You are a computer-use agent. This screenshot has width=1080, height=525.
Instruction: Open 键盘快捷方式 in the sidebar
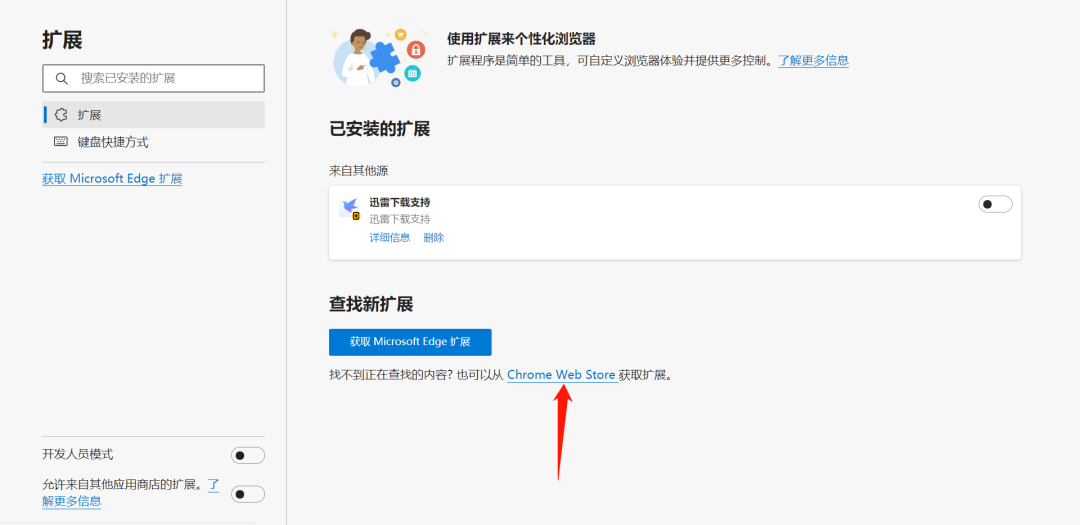pyautogui.click(x=154, y=143)
